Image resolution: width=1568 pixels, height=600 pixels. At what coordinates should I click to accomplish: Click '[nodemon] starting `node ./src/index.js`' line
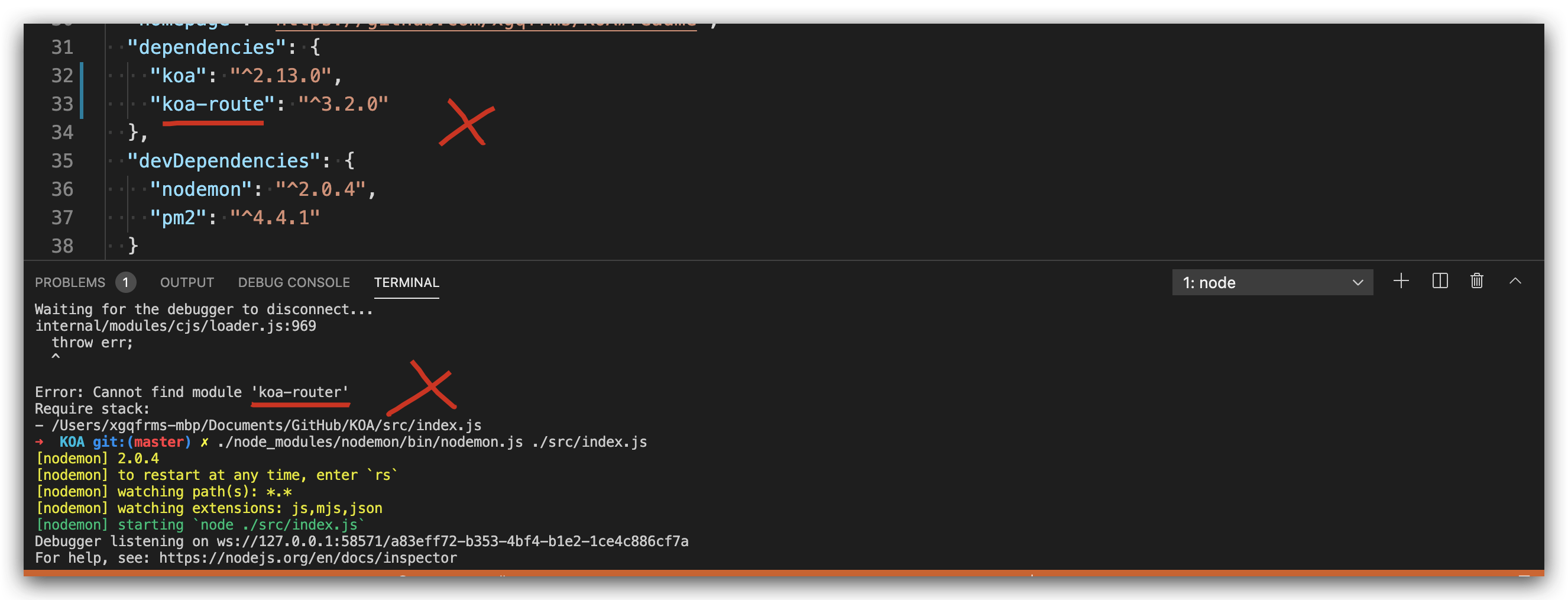(x=200, y=525)
